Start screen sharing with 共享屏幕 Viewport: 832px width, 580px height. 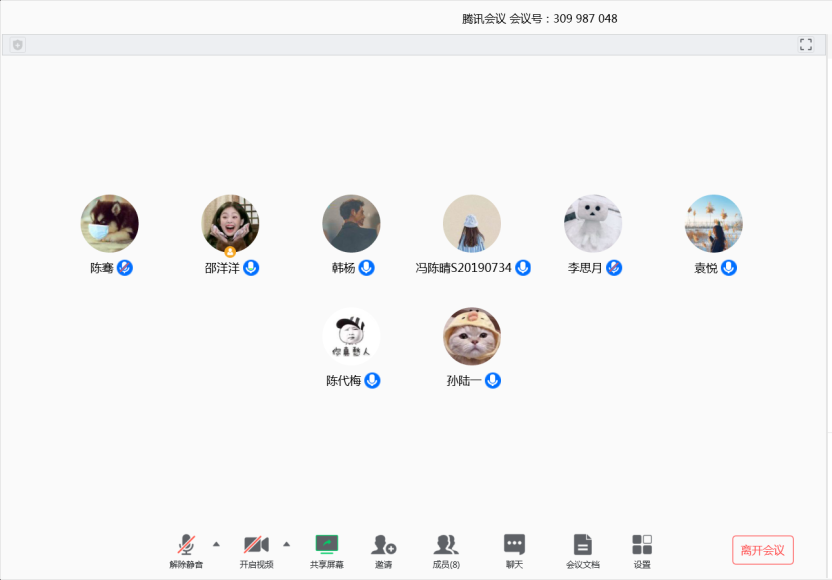326,549
